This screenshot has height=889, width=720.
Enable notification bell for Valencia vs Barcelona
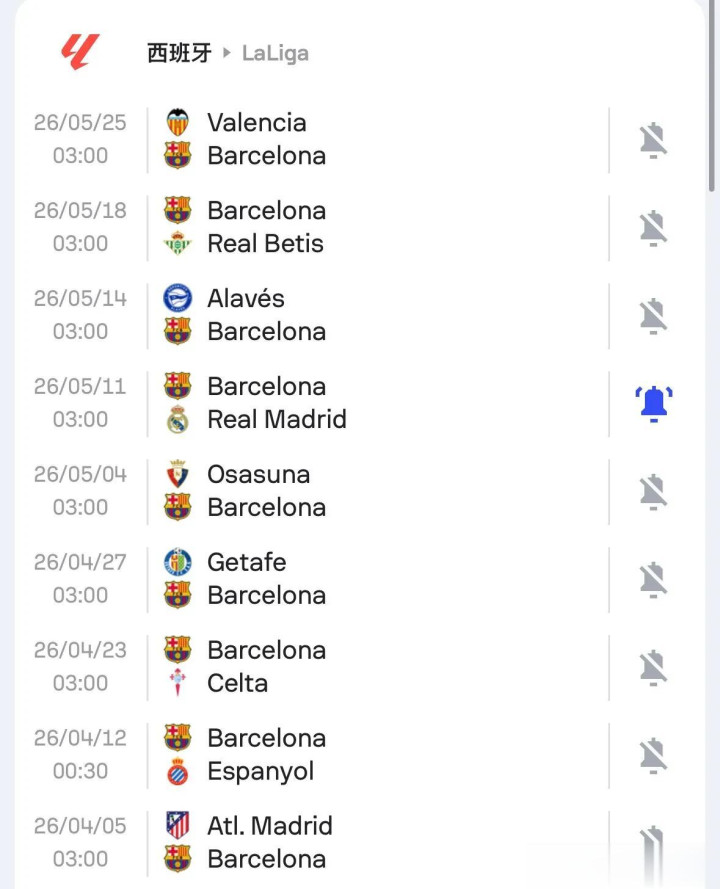654,140
